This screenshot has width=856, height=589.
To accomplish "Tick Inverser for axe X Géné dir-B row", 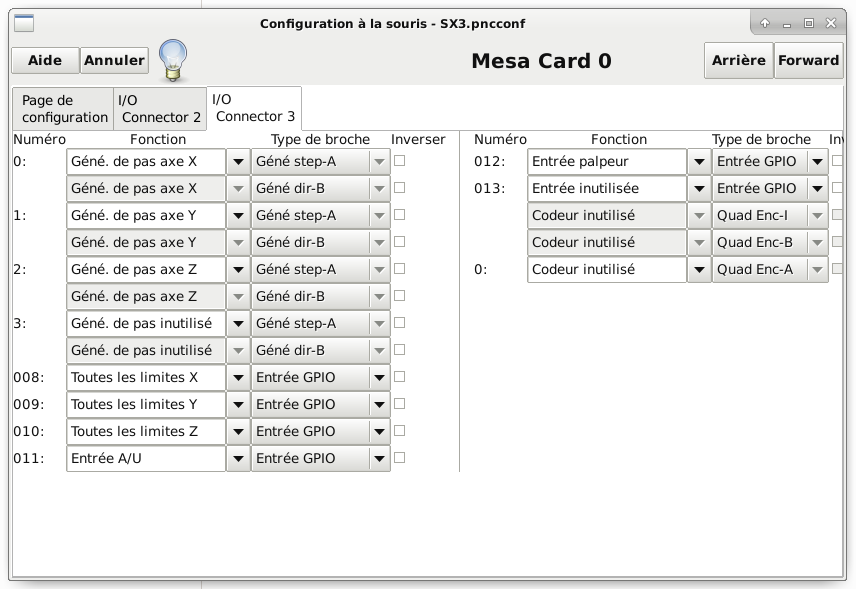I will point(400,188).
